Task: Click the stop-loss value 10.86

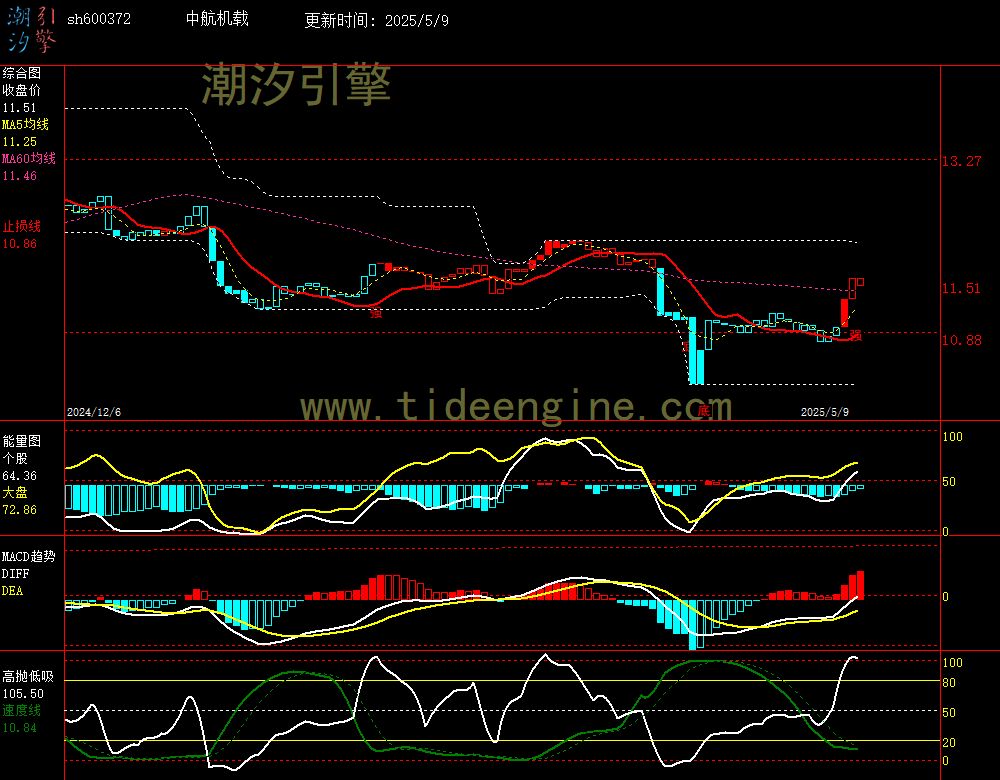Action: point(19,243)
